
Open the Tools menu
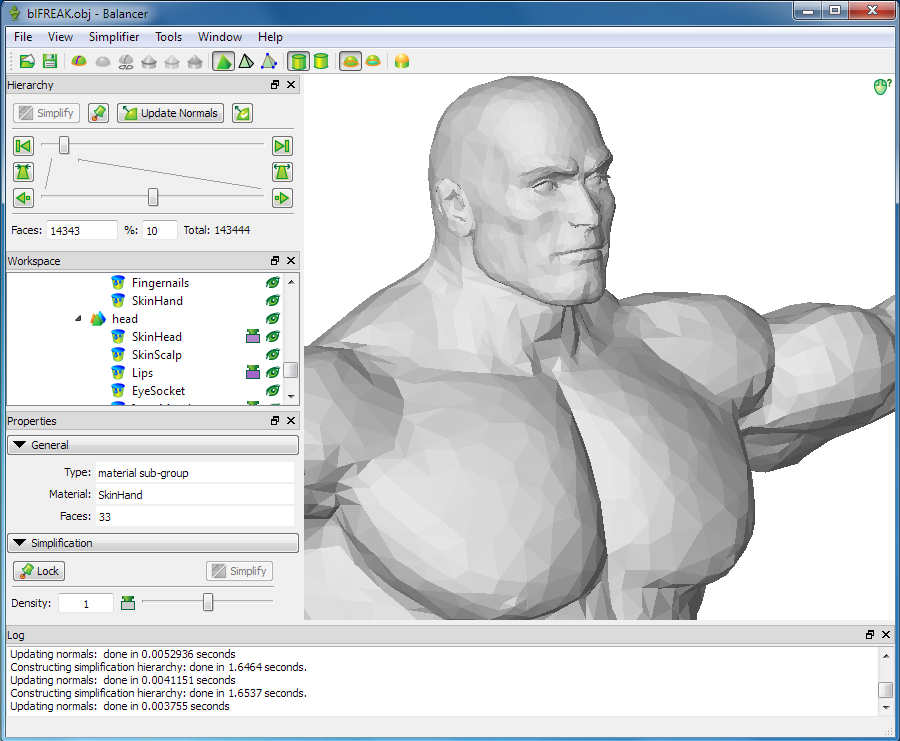click(x=168, y=37)
